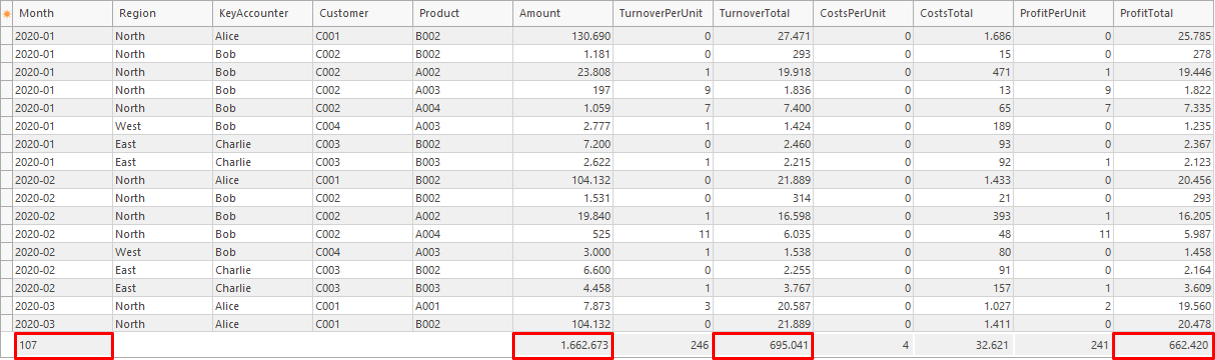
Task: Select the TurnoverTotal cell 27.471
Action: click(x=762, y=35)
